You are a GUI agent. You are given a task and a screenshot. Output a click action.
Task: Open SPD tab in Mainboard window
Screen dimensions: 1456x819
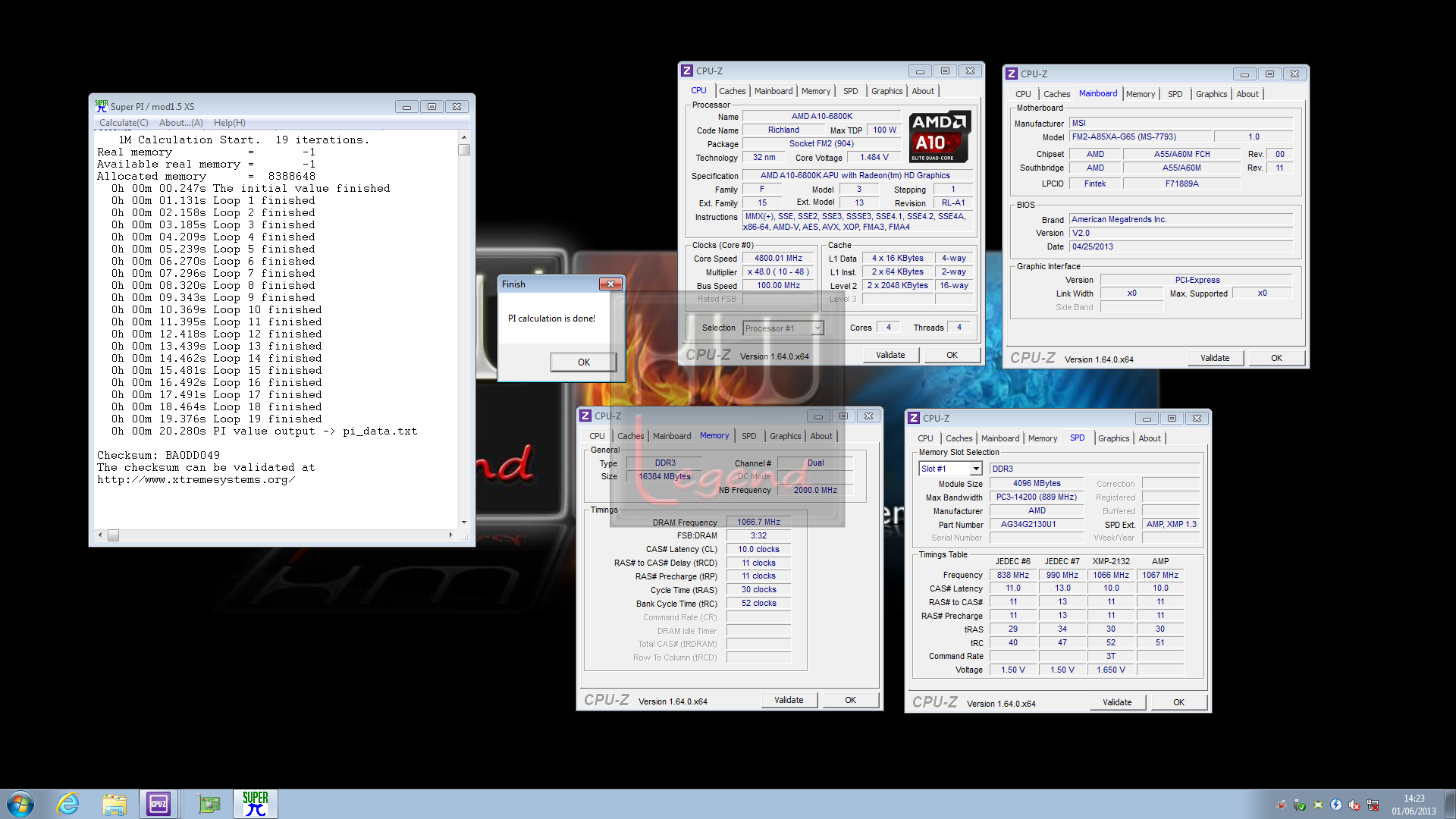click(1175, 94)
